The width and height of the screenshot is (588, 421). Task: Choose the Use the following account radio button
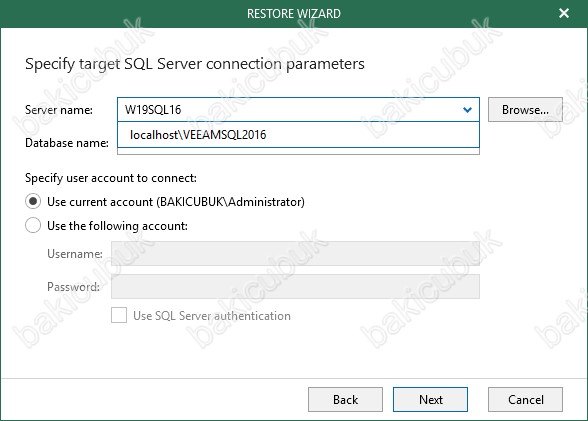(33, 226)
